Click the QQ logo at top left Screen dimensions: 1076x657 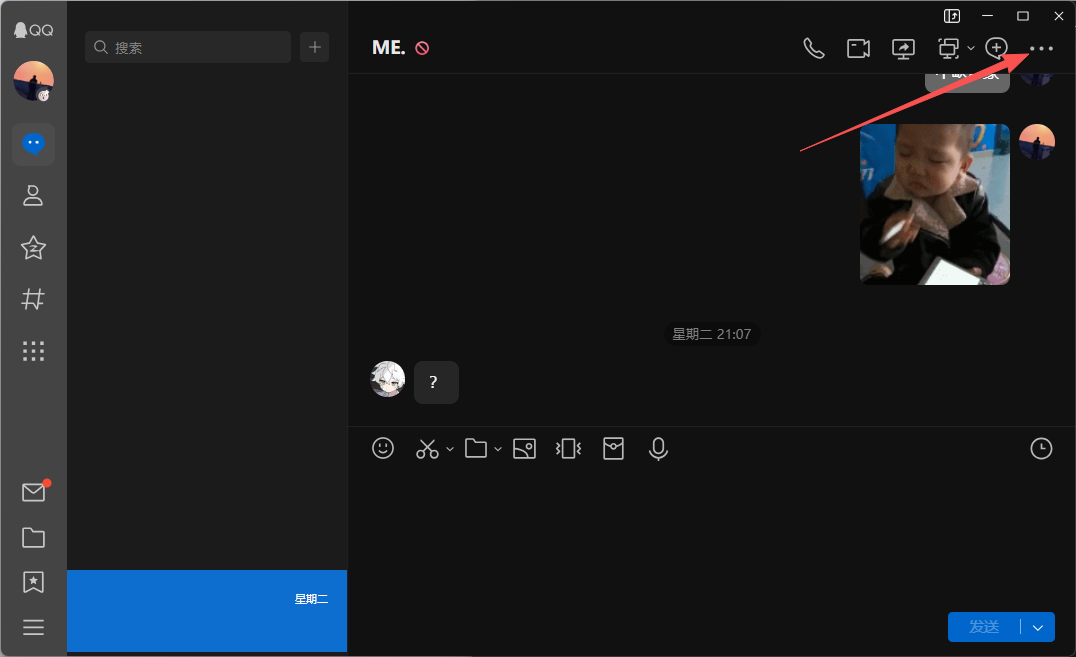pyautogui.click(x=34, y=30)
